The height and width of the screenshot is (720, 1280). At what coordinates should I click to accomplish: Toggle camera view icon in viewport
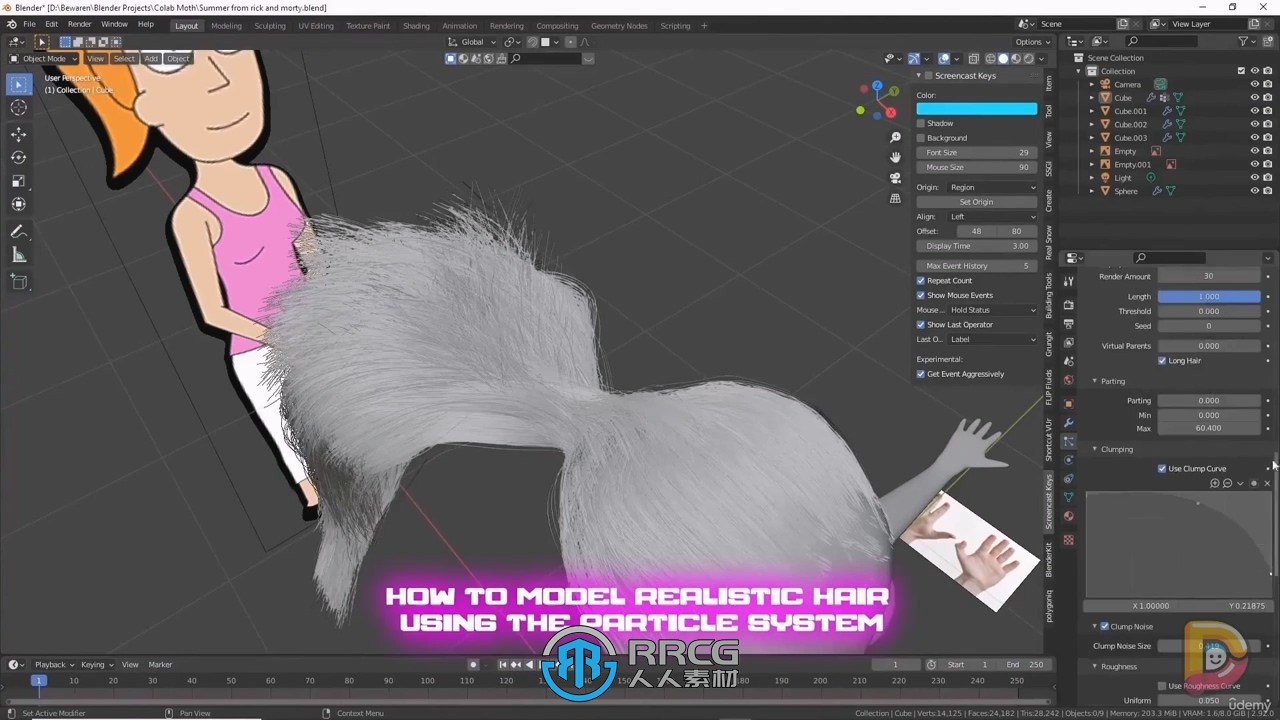tap(895, 178)
